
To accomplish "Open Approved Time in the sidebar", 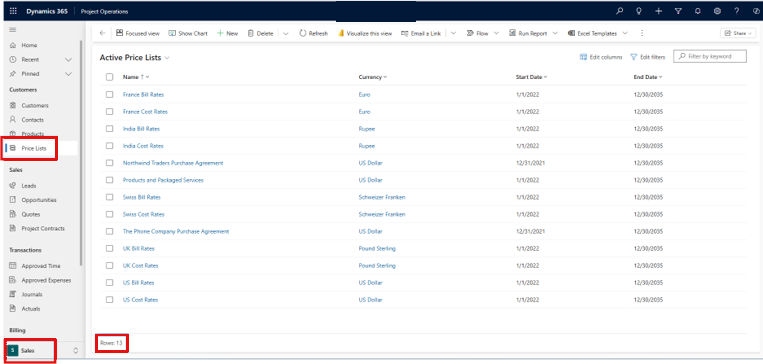I will [x=41, y=266].
